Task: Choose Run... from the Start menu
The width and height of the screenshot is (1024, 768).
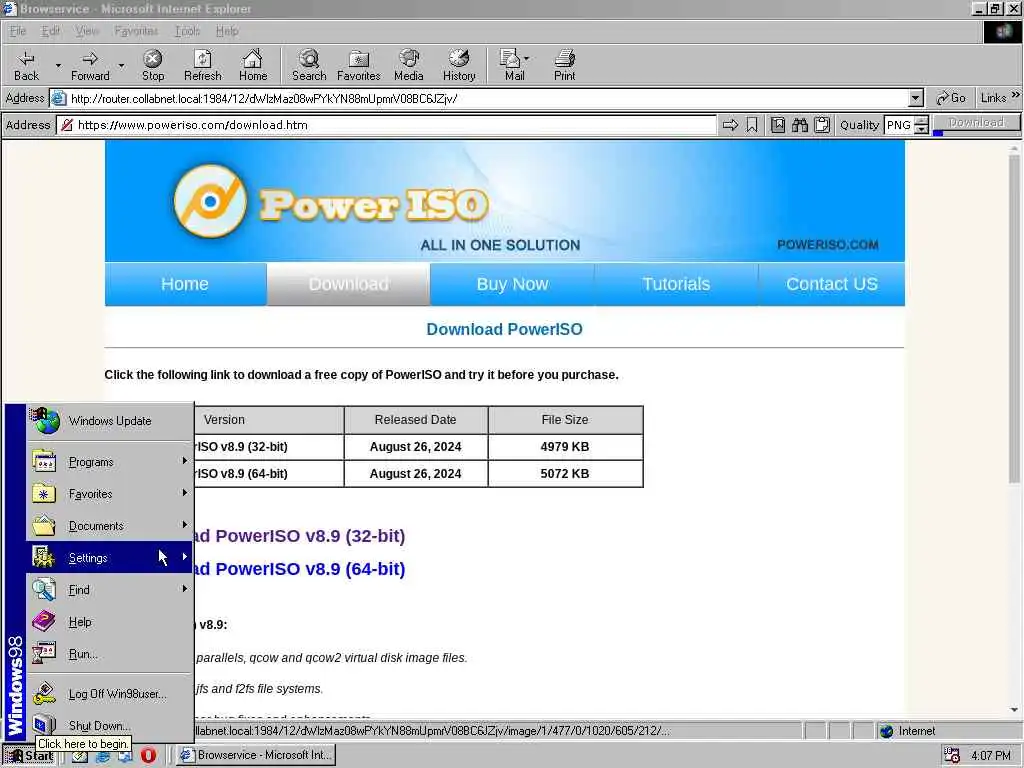Action: 110,654
